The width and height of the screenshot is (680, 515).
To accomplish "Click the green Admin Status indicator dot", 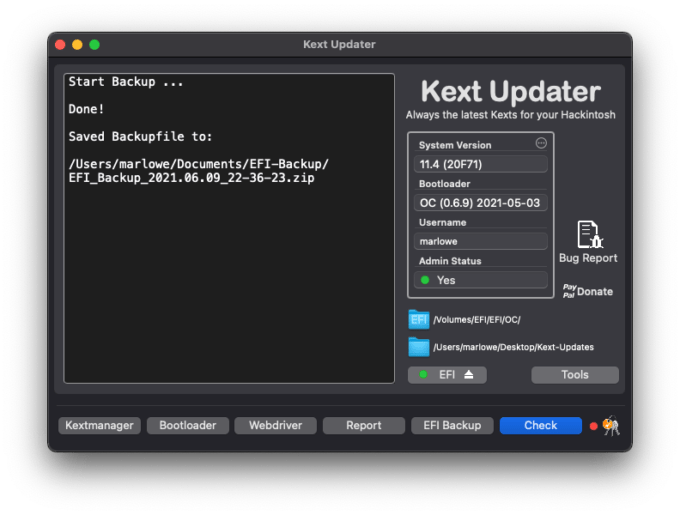I will [425, 280].
